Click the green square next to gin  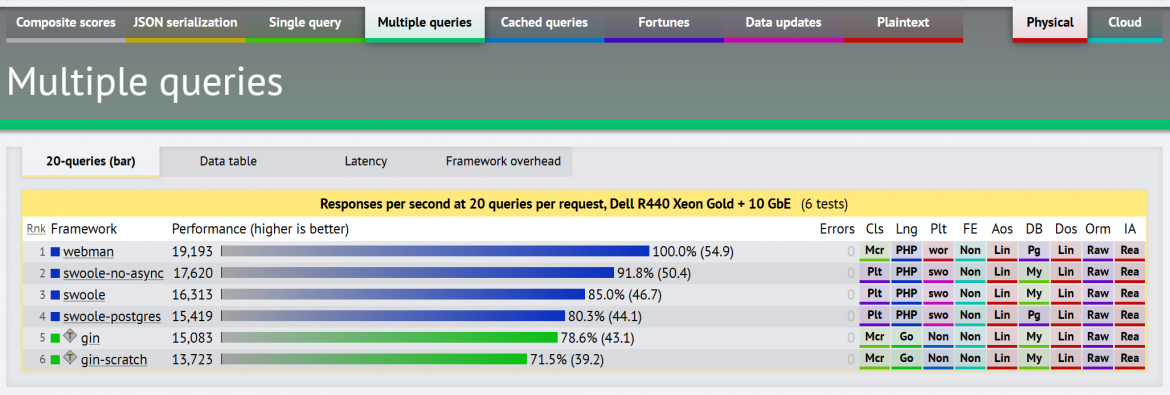(55, 338)
